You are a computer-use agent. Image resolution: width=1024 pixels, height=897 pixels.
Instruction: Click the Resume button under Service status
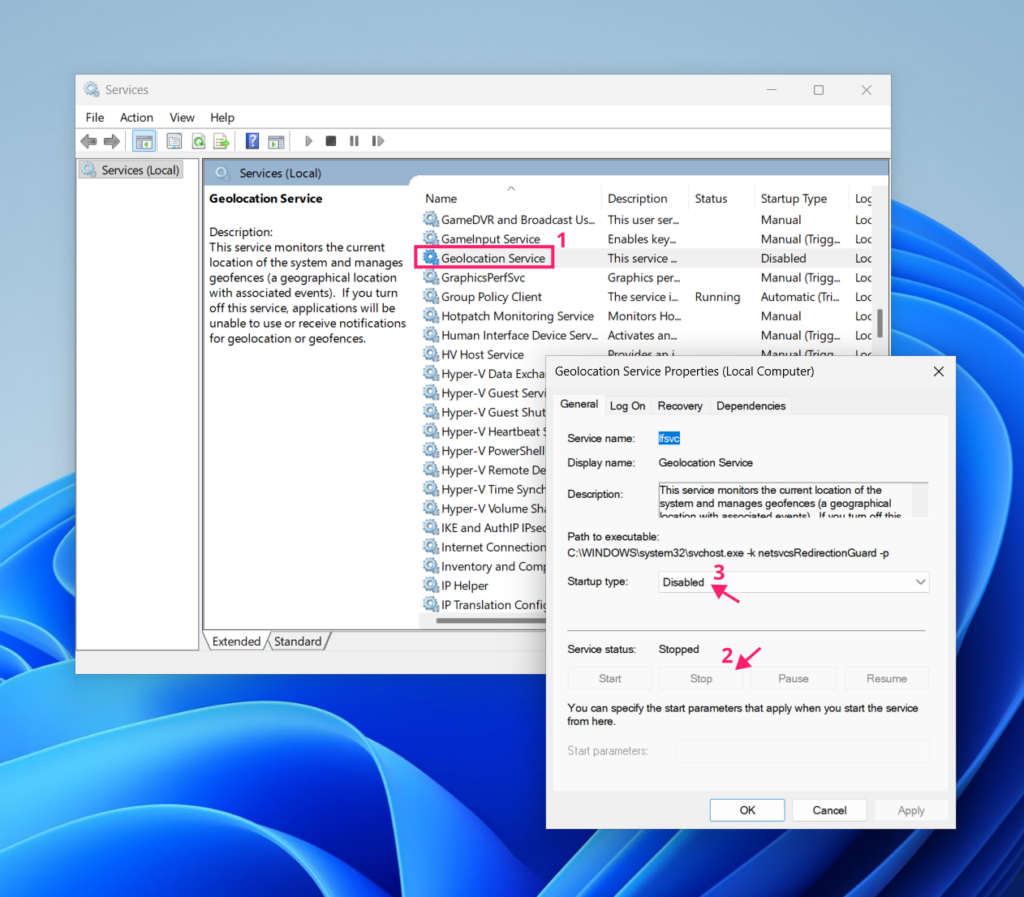[886, 678]
